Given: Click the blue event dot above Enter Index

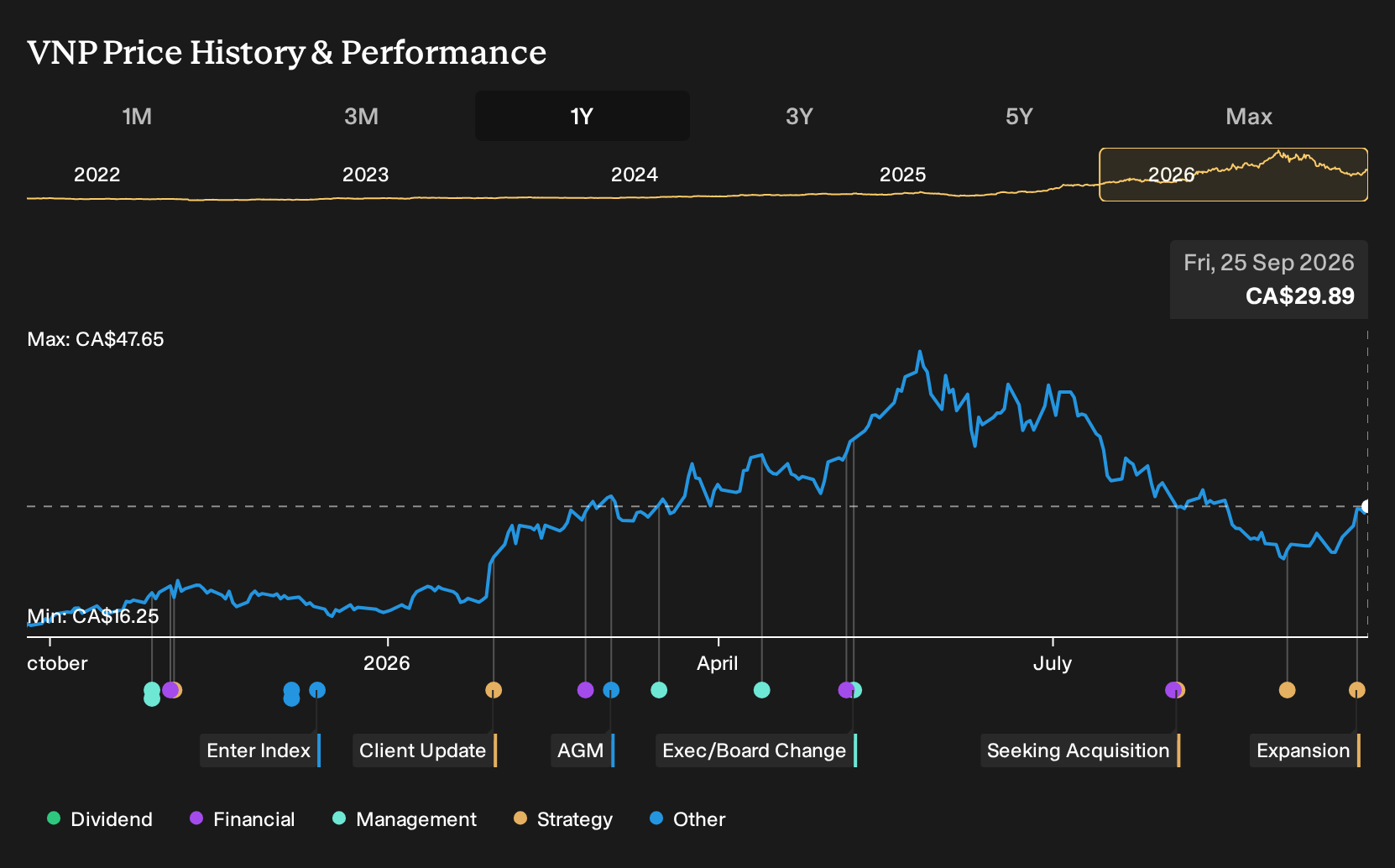Looking at the screenshot, I should tap(317, 690).
